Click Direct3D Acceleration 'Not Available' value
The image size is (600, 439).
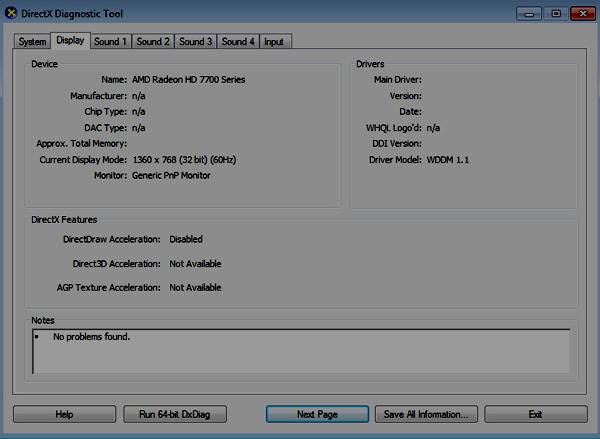(x=195, y=264)
